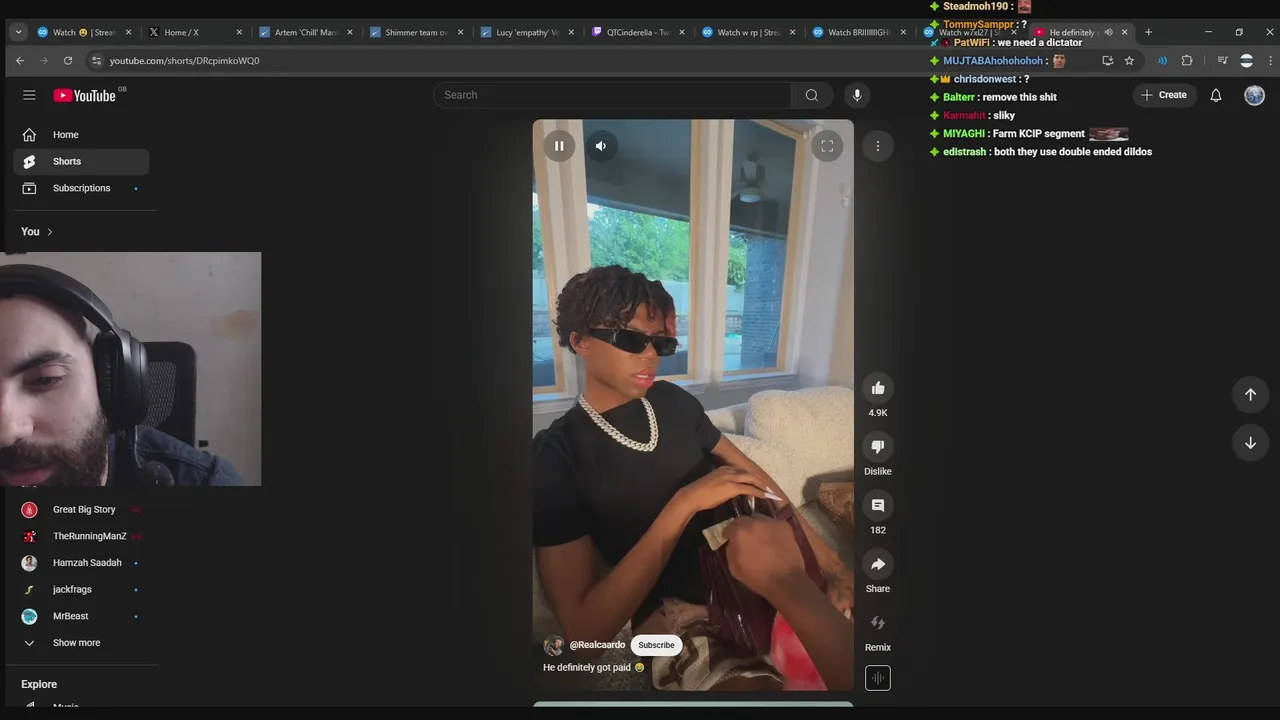Expand subscriptions with Show more

pos(82,643)
